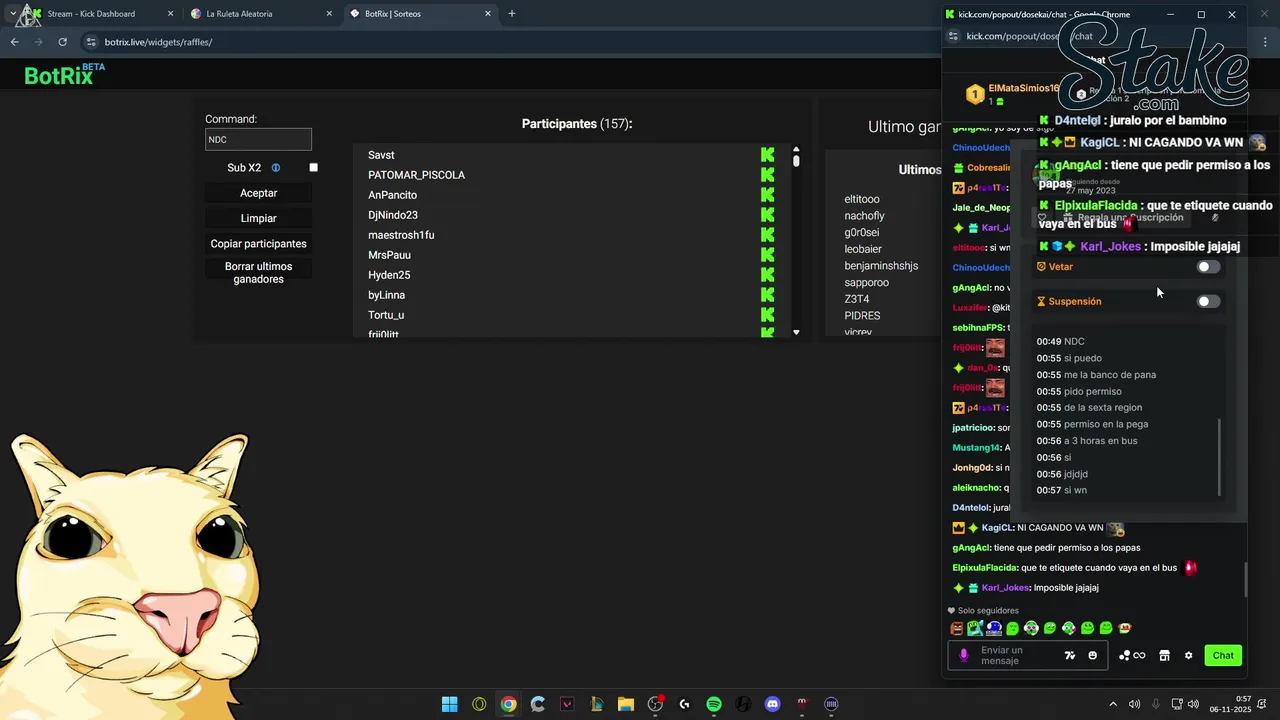Click last winner PIDRES

[x=862, y=316]
